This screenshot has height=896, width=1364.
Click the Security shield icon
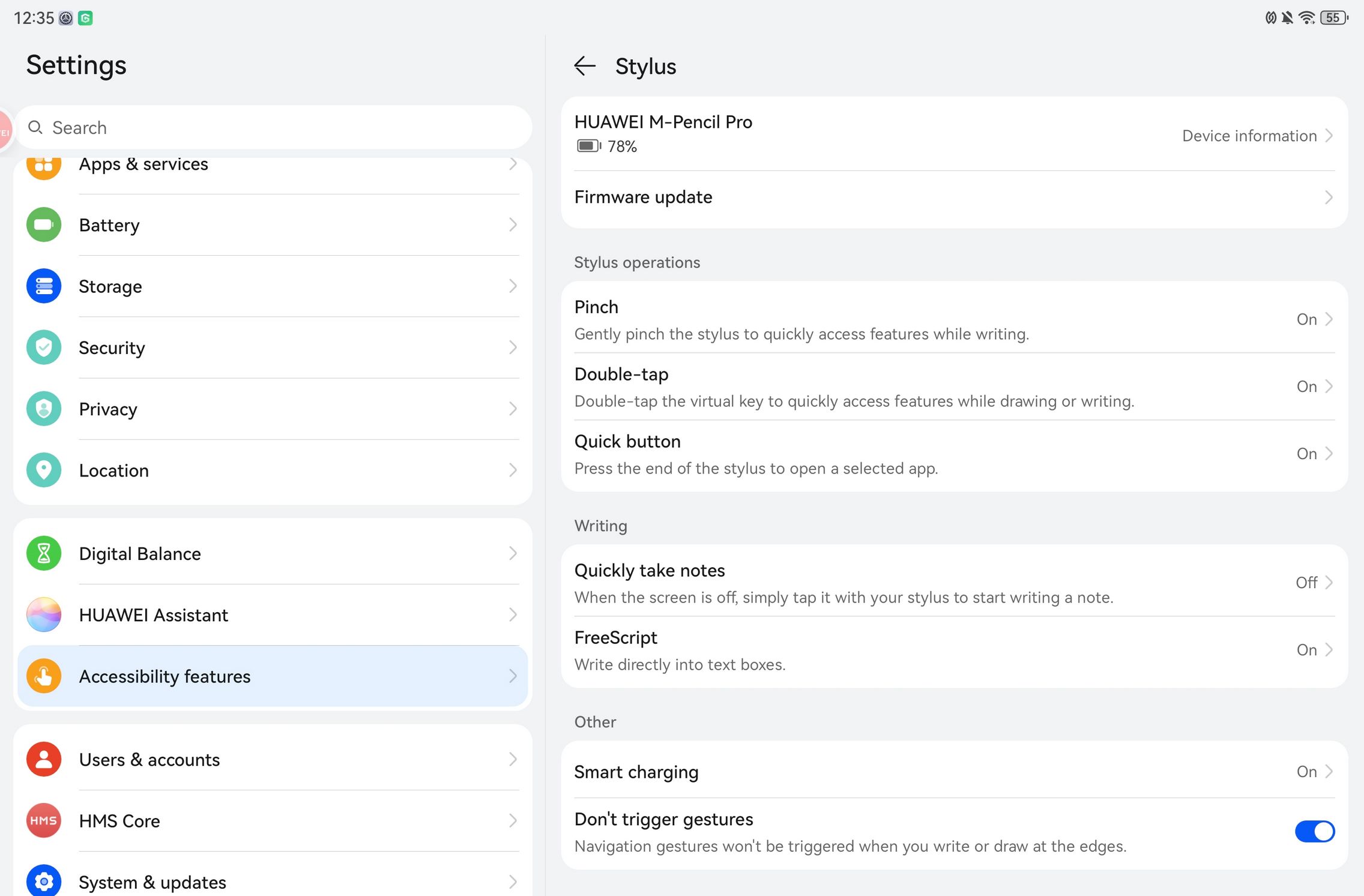(x=44, y=347)
